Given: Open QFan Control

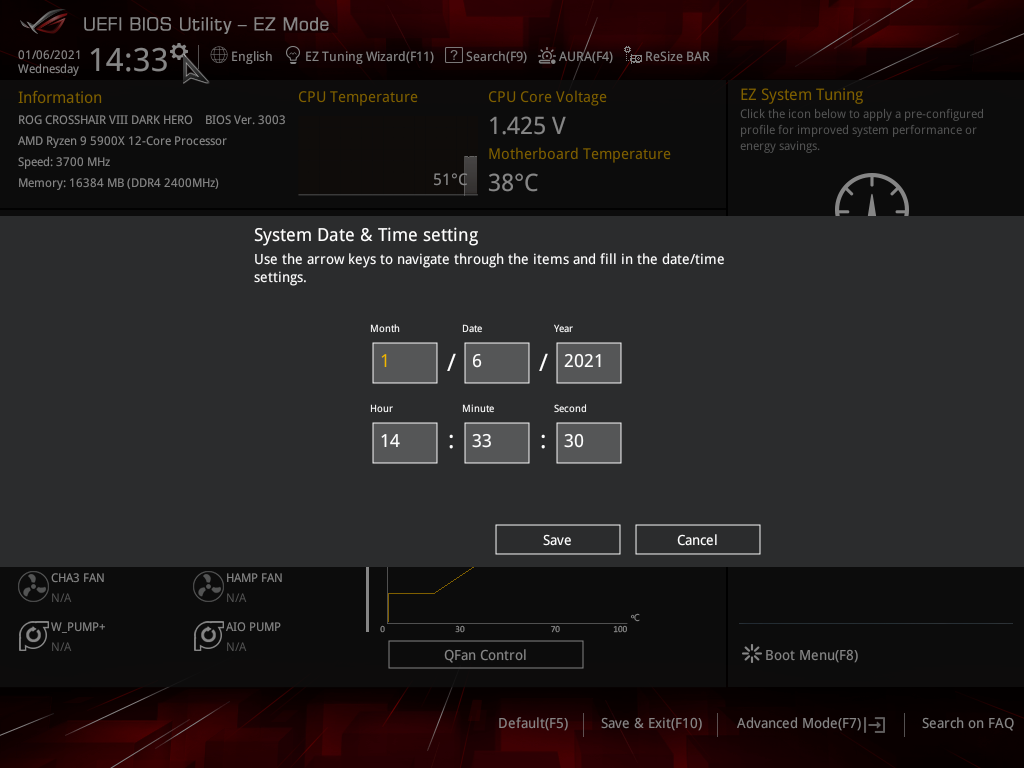Looking at the screenshot, I should [486, 654].
